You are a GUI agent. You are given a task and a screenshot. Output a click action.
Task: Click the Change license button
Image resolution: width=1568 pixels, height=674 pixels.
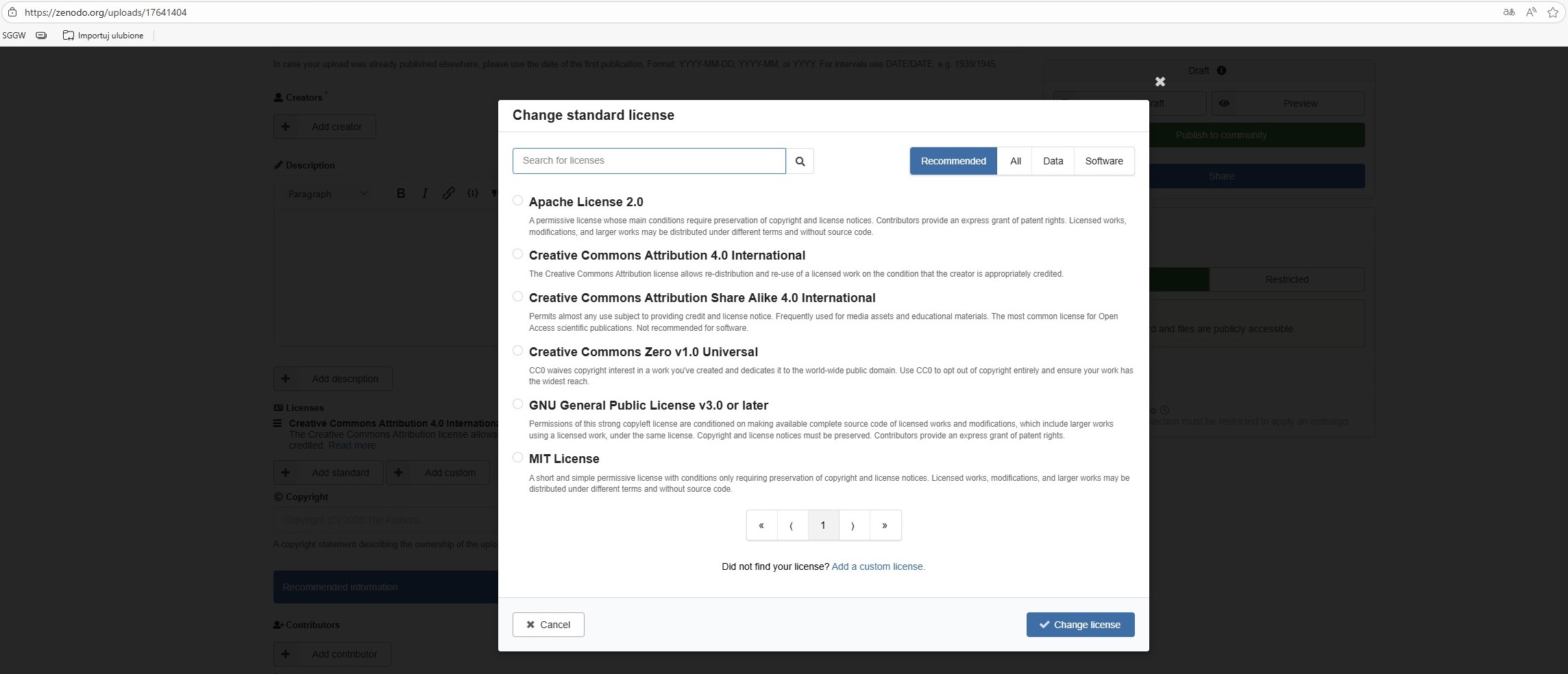point(1080,625)
